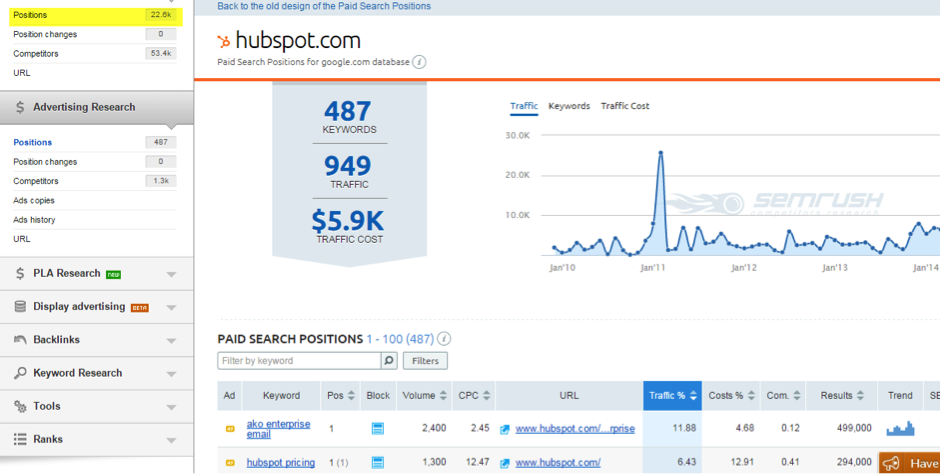Click the yellow ad icon for ako enterprise email
Image resolution: width=941 pixels, height=474 pixels.
point(229,429)
